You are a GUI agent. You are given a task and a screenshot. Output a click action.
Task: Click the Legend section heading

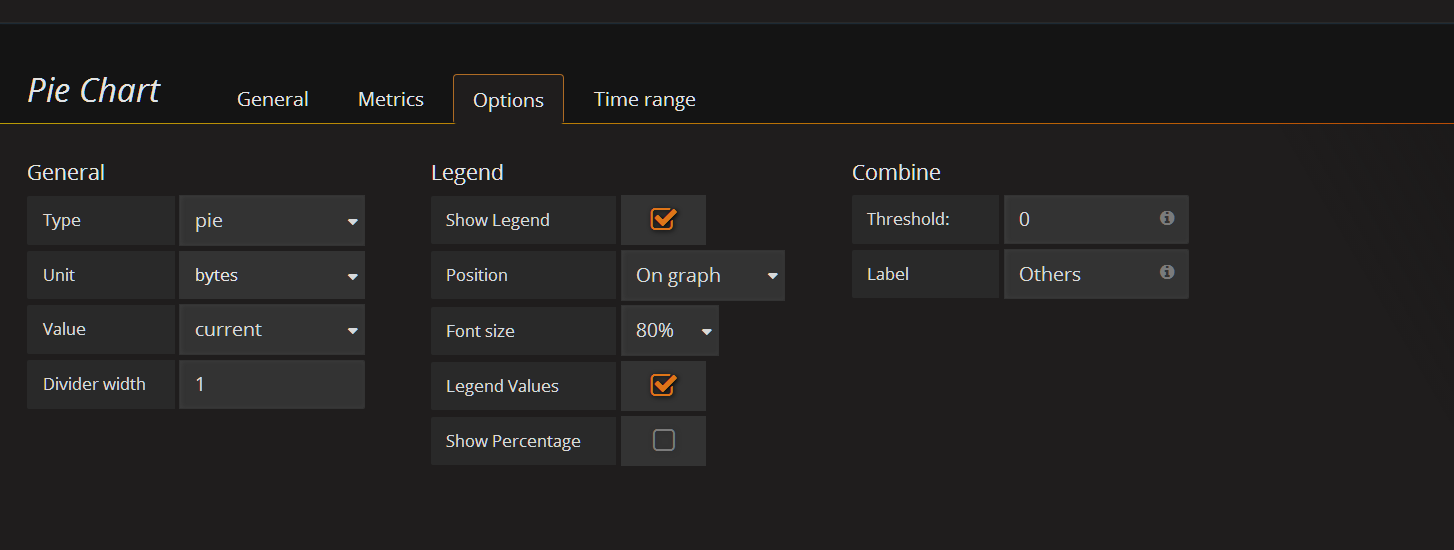click(x=467, y=173)
